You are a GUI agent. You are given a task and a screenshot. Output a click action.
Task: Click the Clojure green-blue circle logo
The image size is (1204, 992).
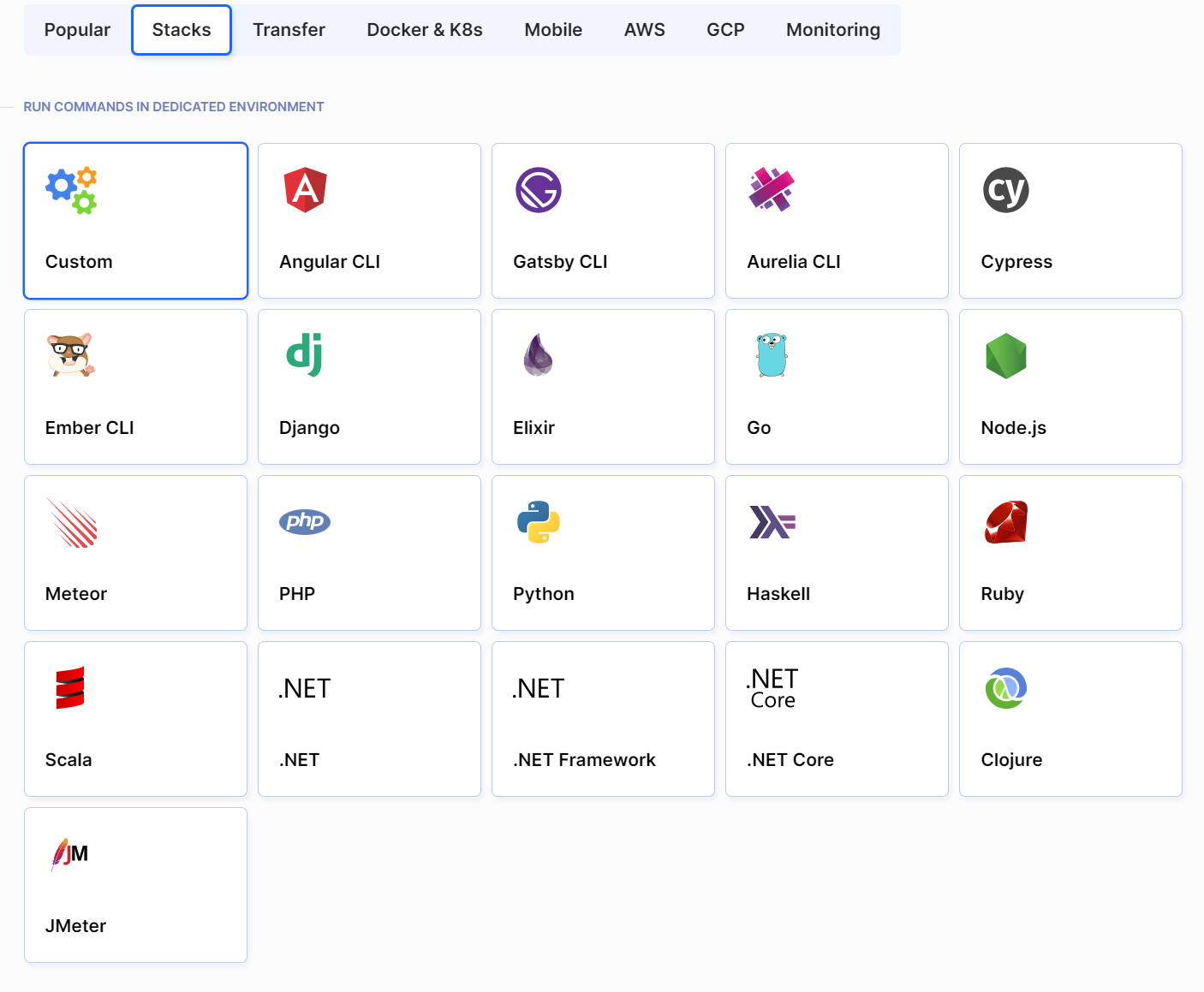coord(1006,688)
